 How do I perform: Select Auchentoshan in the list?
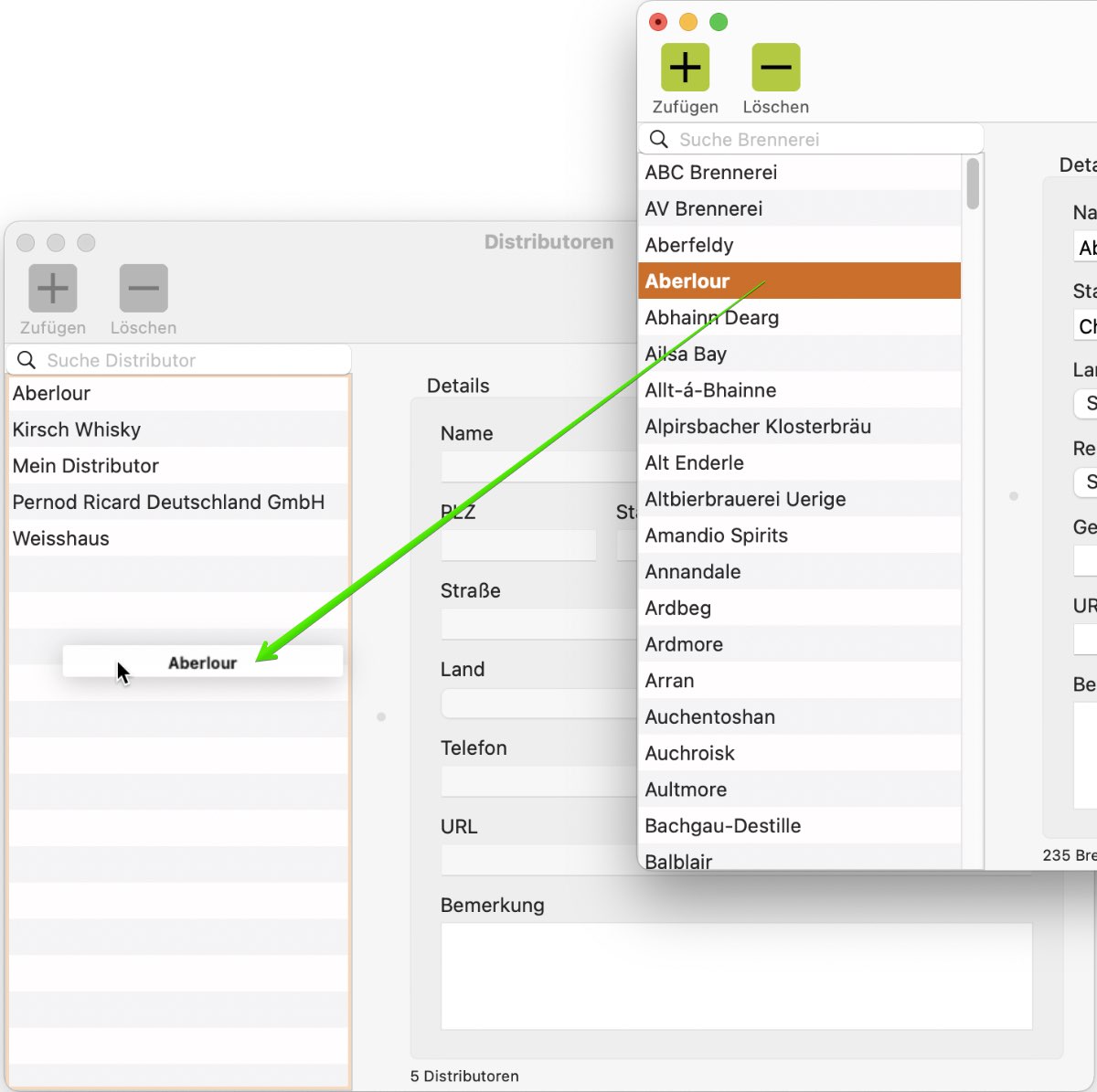(x=800, y=716)
